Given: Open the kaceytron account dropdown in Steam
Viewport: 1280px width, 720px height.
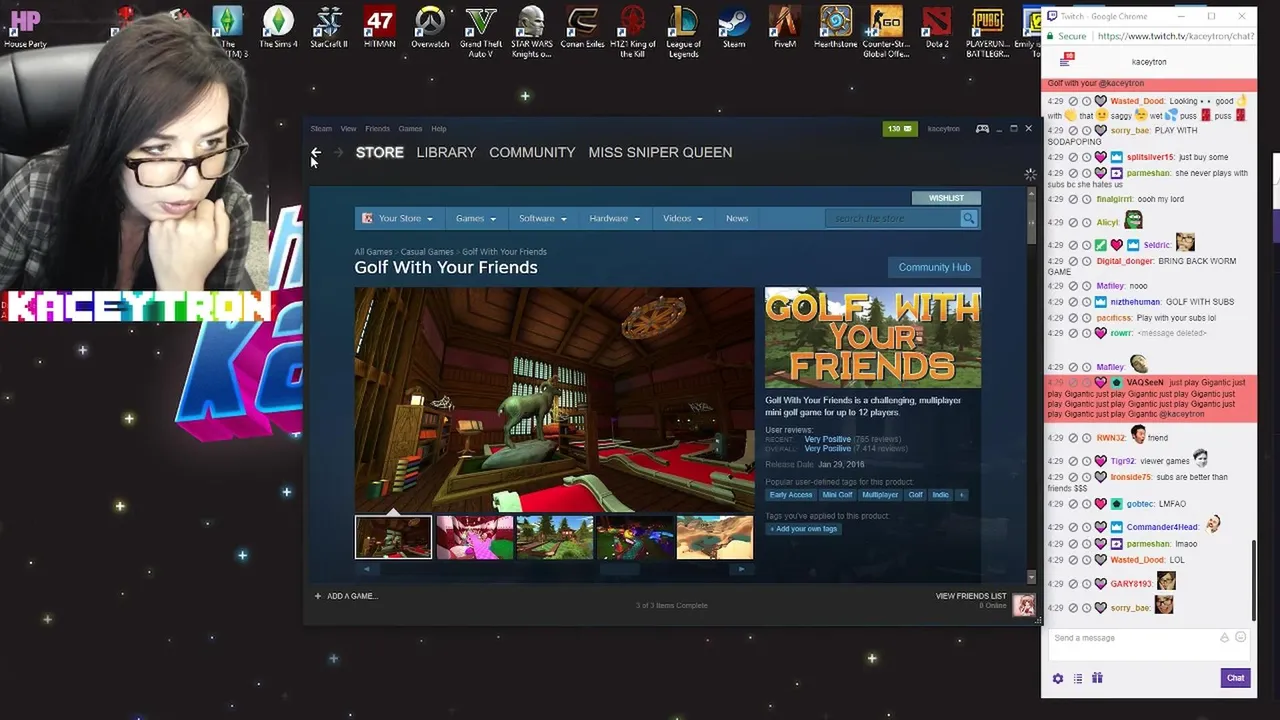Looking at the screenshot, I should tap(943, 128).
